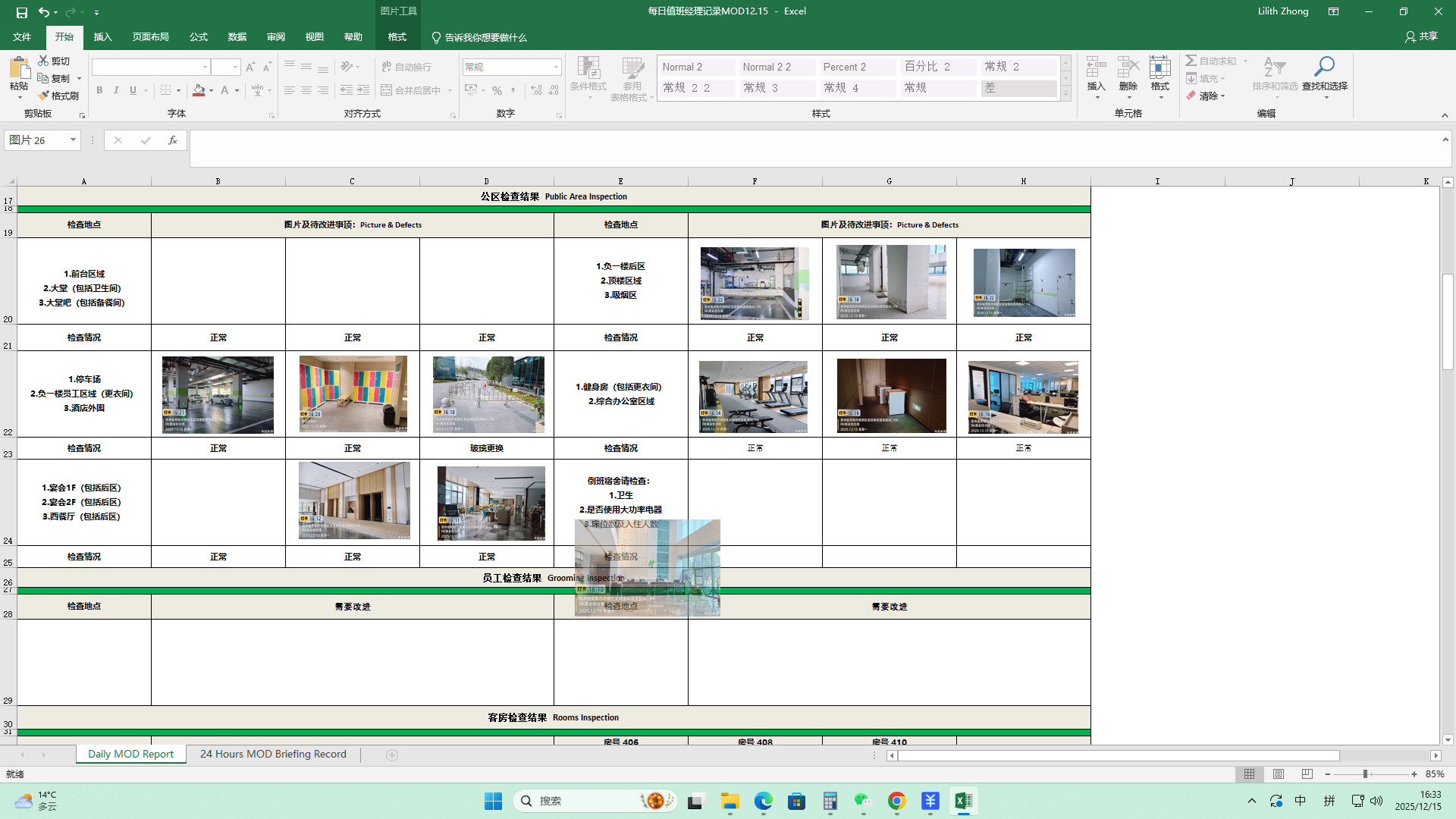Click the Format Painter button
Screen dimensions: 1456x819
pos(59,96)
